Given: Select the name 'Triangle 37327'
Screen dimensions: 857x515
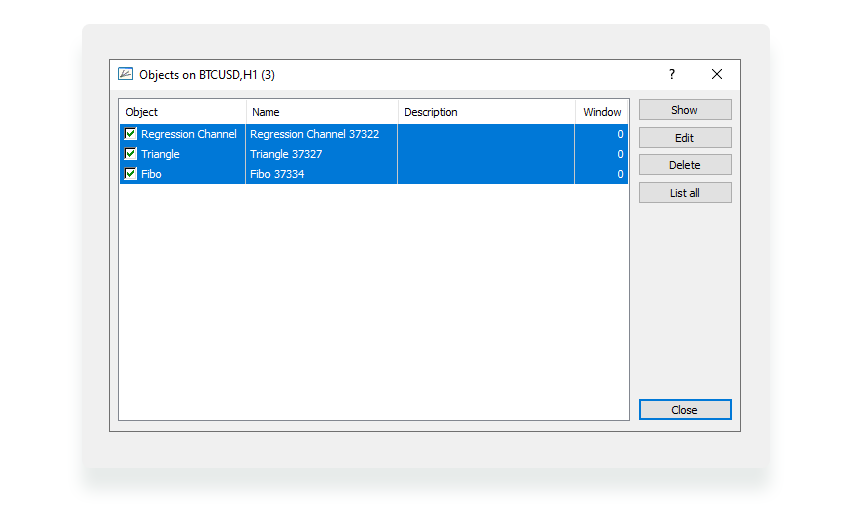Looking at the screenshot, I should tap(286, 154).
